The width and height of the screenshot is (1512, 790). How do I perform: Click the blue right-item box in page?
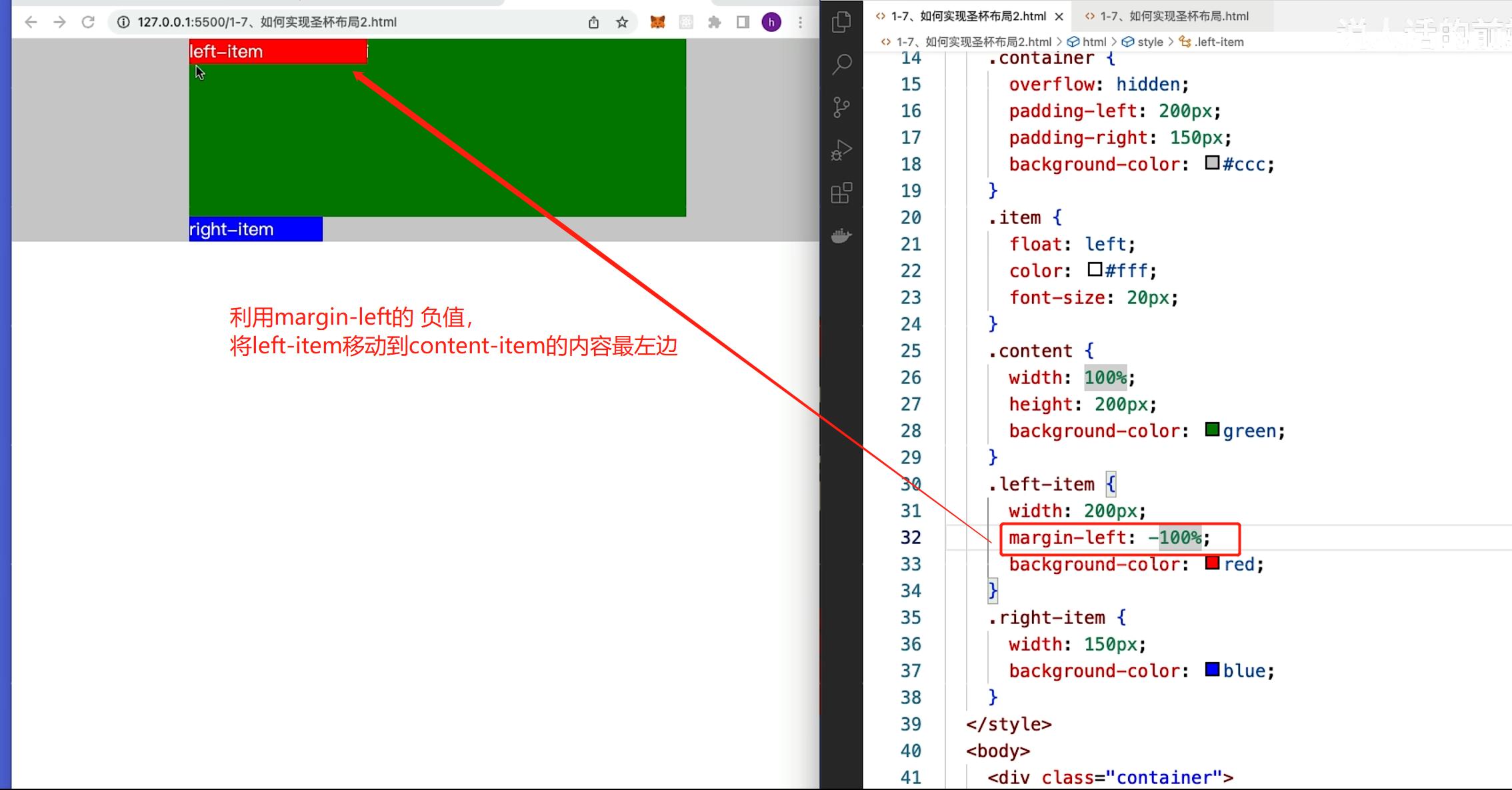256,229
